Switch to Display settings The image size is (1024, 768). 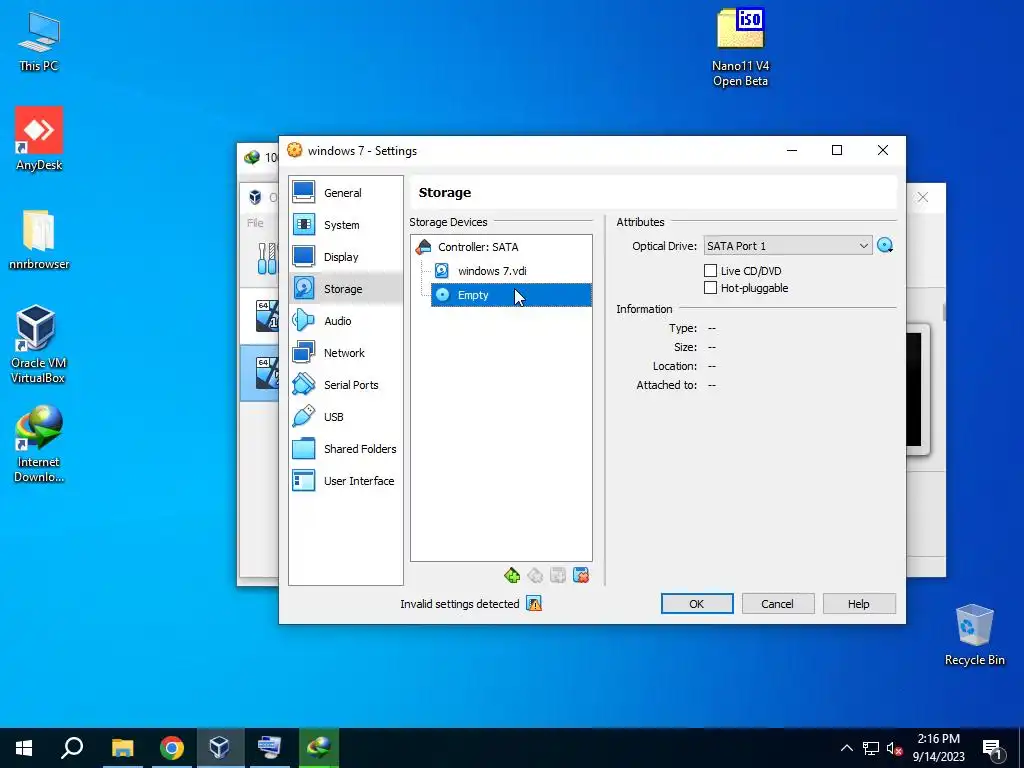tap(345, 257)
